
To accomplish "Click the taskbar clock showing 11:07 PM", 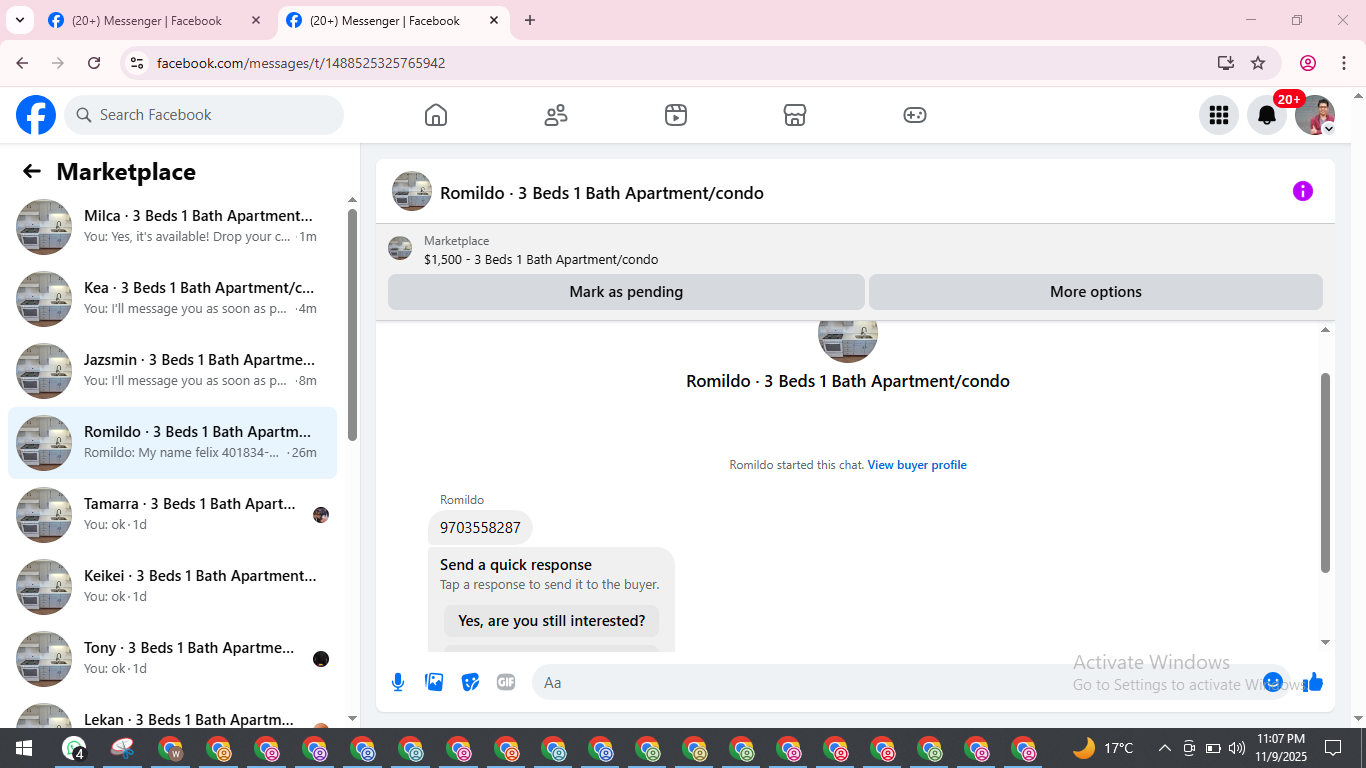I will click(1281, 748).
